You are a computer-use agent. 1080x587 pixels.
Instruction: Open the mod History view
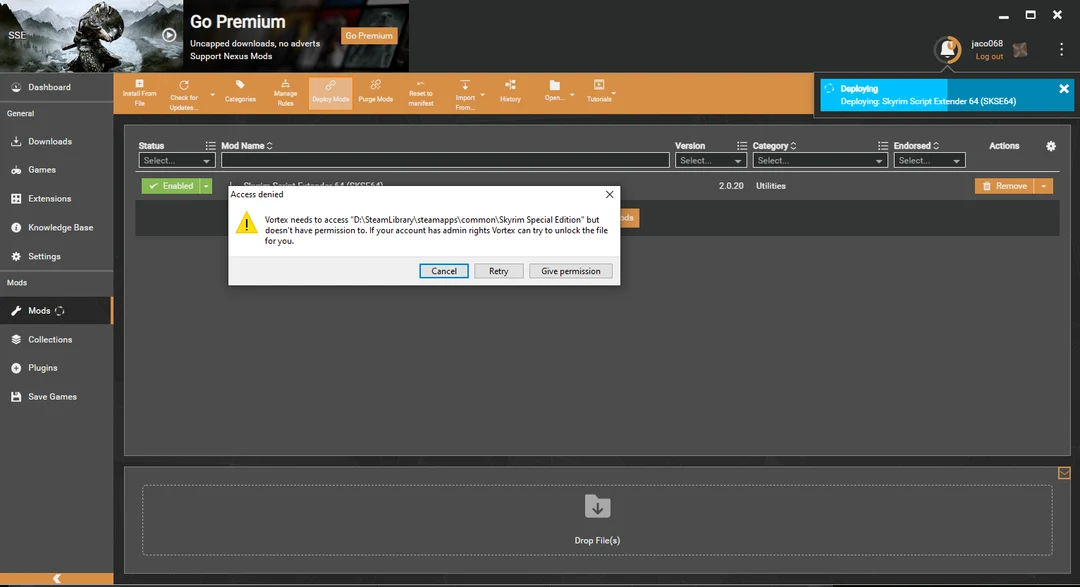pos(510,92)
